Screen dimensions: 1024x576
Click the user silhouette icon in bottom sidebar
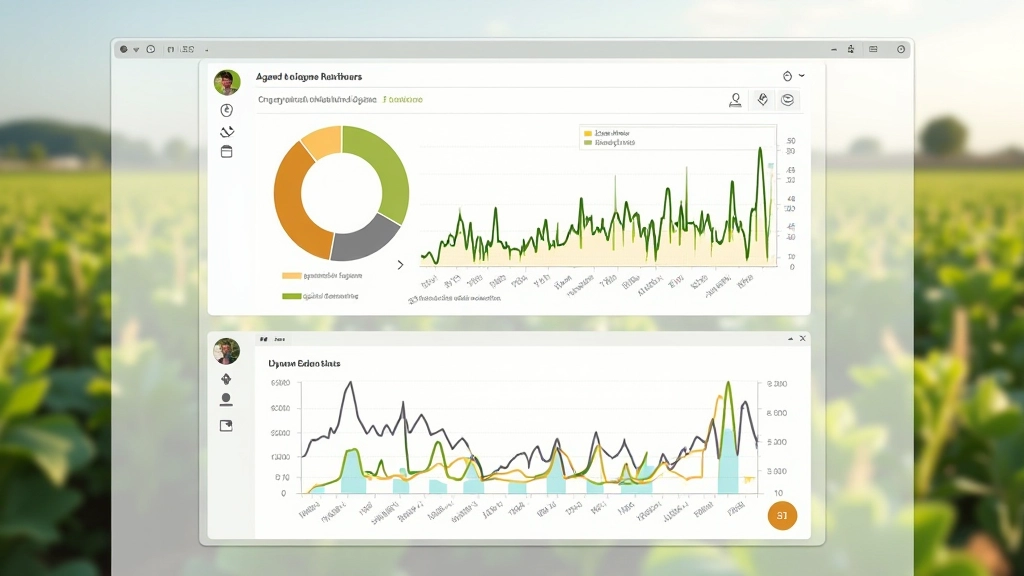pos(226,400)
